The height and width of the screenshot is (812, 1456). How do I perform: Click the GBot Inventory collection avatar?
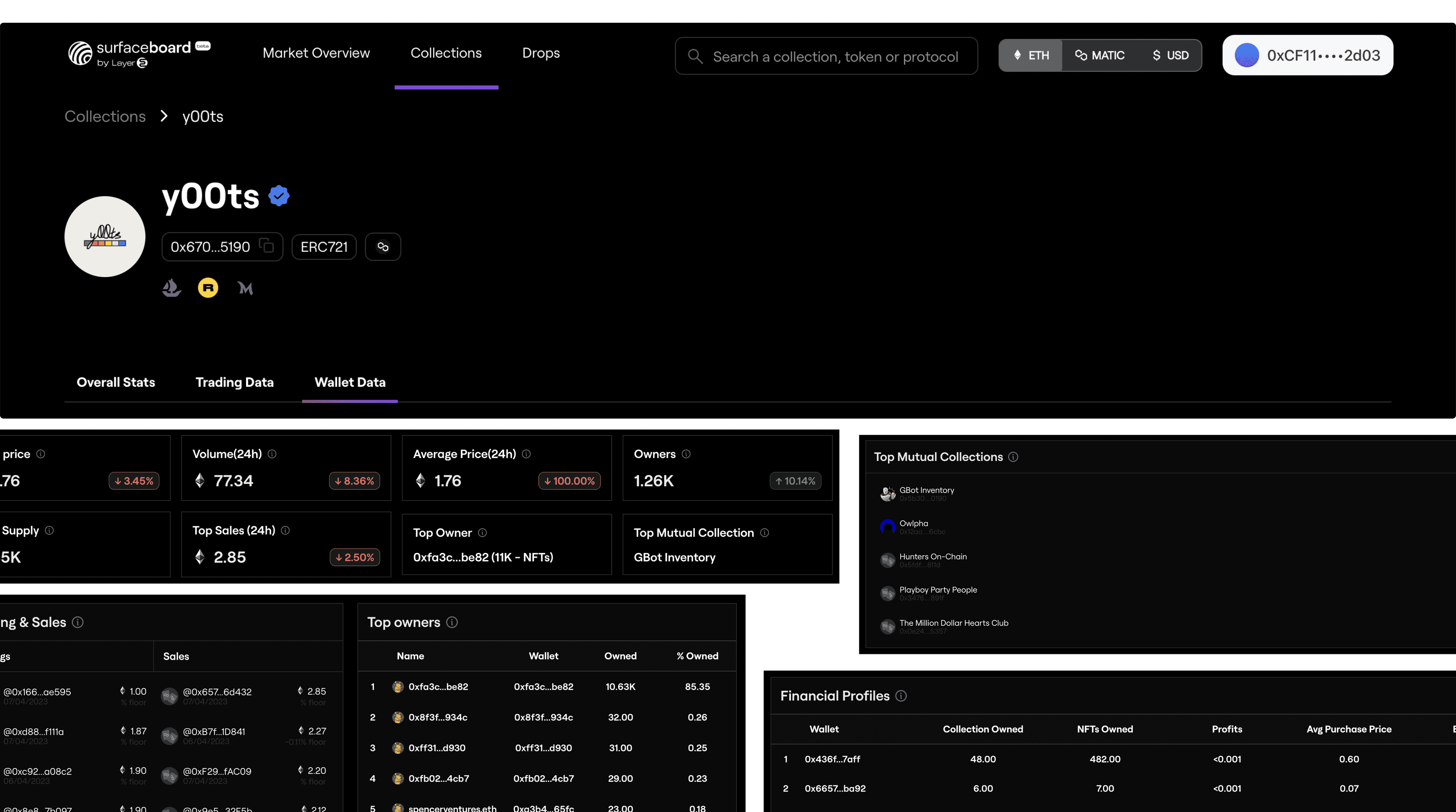tap(887, 494)
